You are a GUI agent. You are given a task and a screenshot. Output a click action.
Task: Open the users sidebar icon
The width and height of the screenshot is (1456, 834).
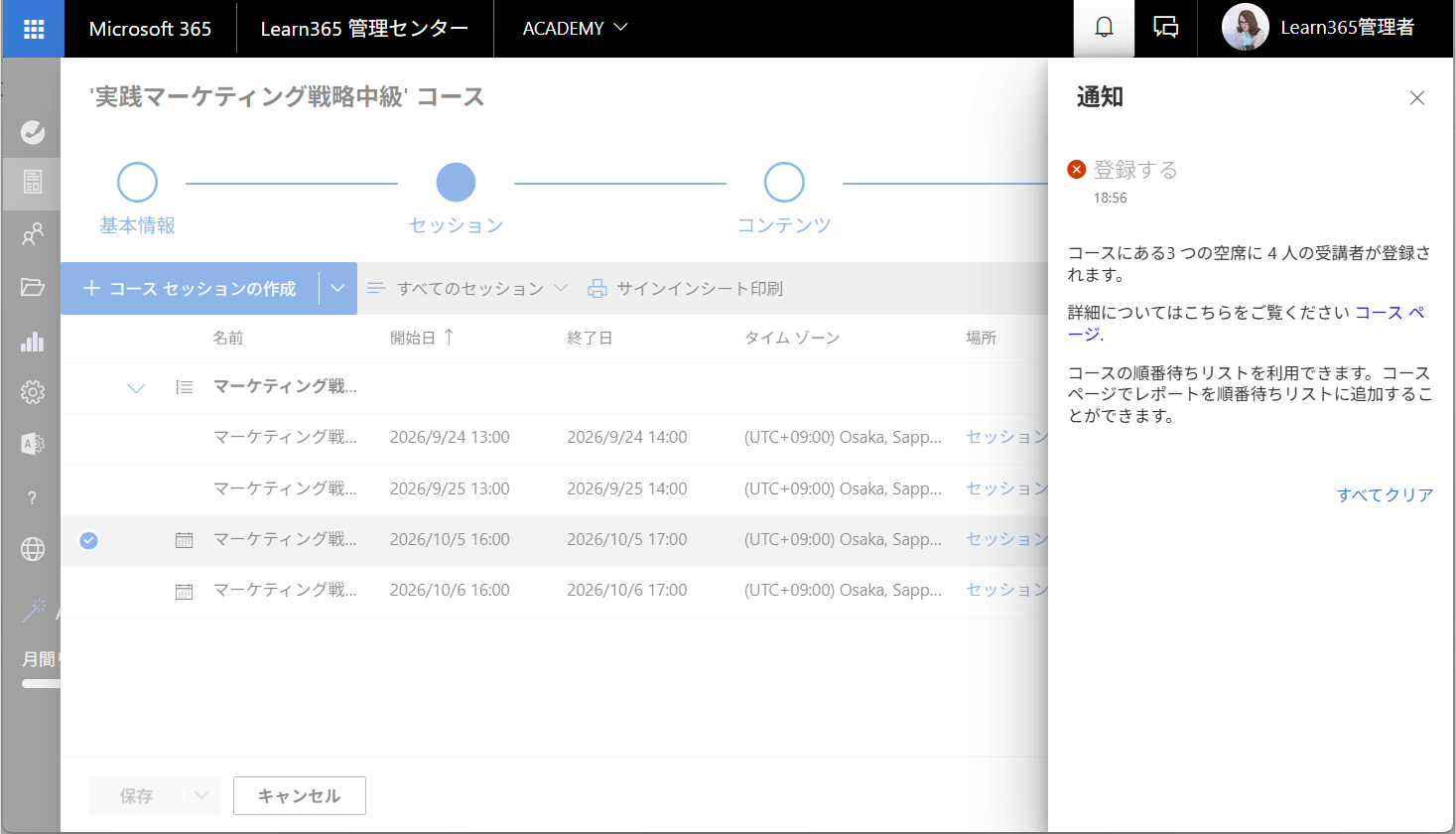pyautogui.click(x=33, y=235)
